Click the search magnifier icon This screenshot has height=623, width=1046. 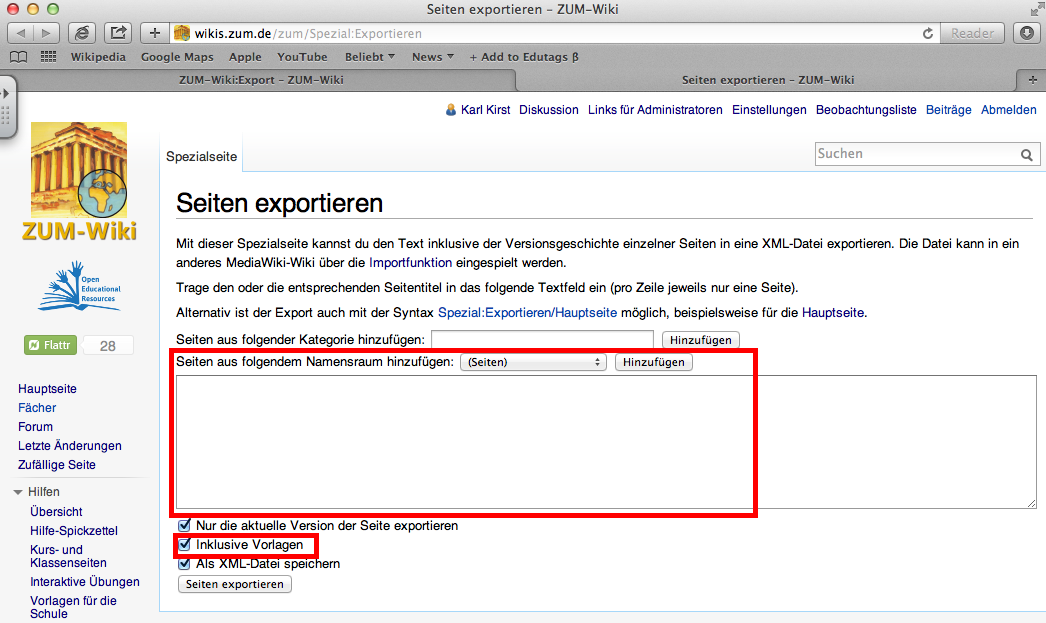tap(1026, 155)
